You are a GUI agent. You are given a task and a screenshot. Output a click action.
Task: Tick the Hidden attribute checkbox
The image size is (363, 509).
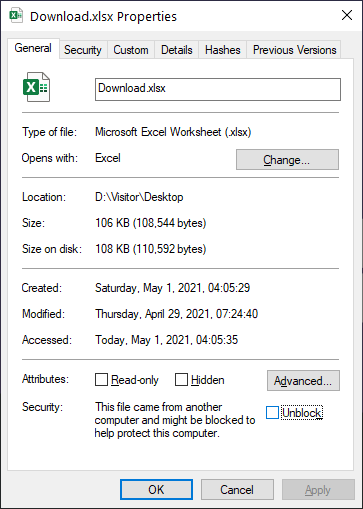181,379
